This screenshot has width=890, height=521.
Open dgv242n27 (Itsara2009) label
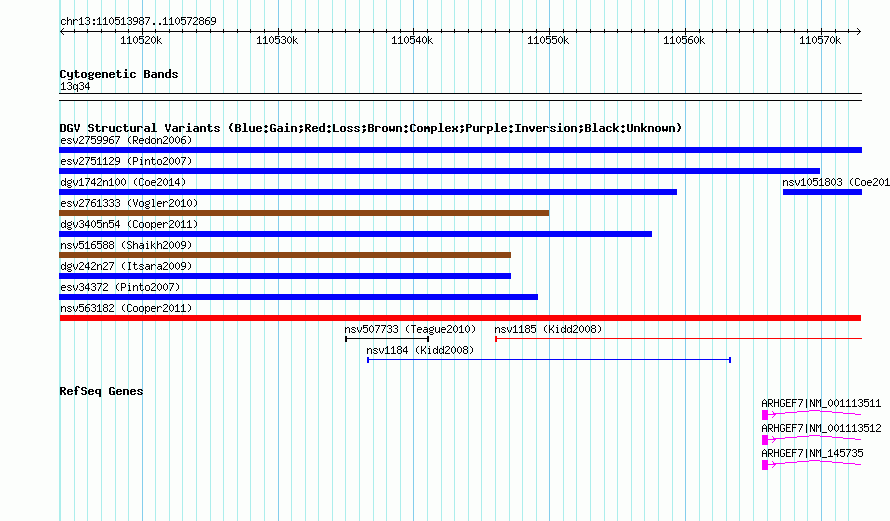[126, 266]
